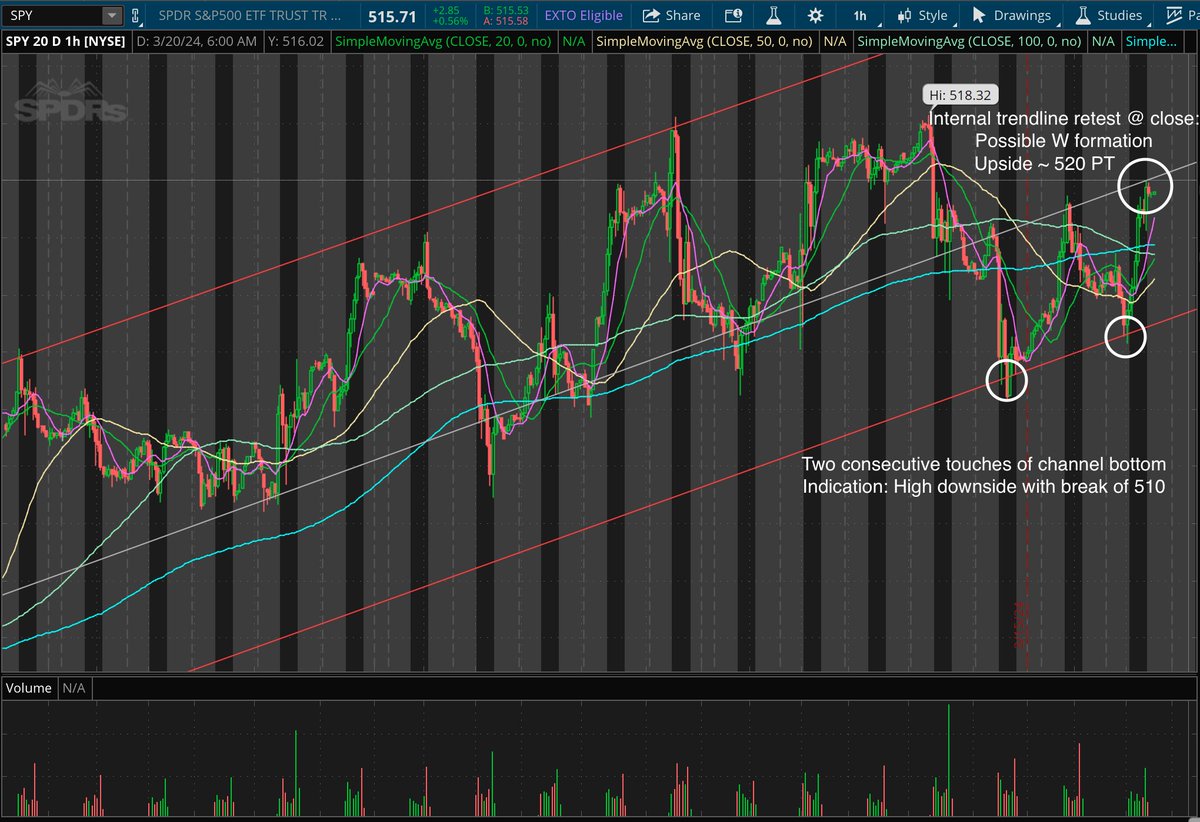The image size is (1200, 822).
Task: Open the SPY symbol dropdown arrow
Action: pyautogui.click(x=112, y=15)
